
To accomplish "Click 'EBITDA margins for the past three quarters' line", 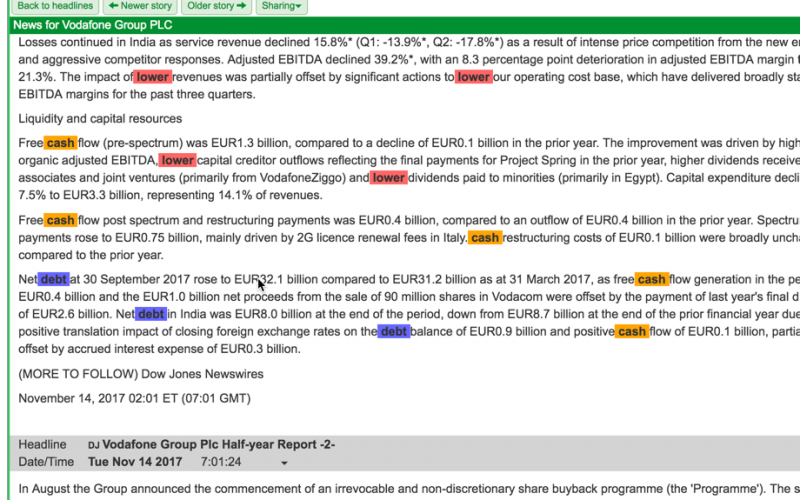I will [137, 94].
